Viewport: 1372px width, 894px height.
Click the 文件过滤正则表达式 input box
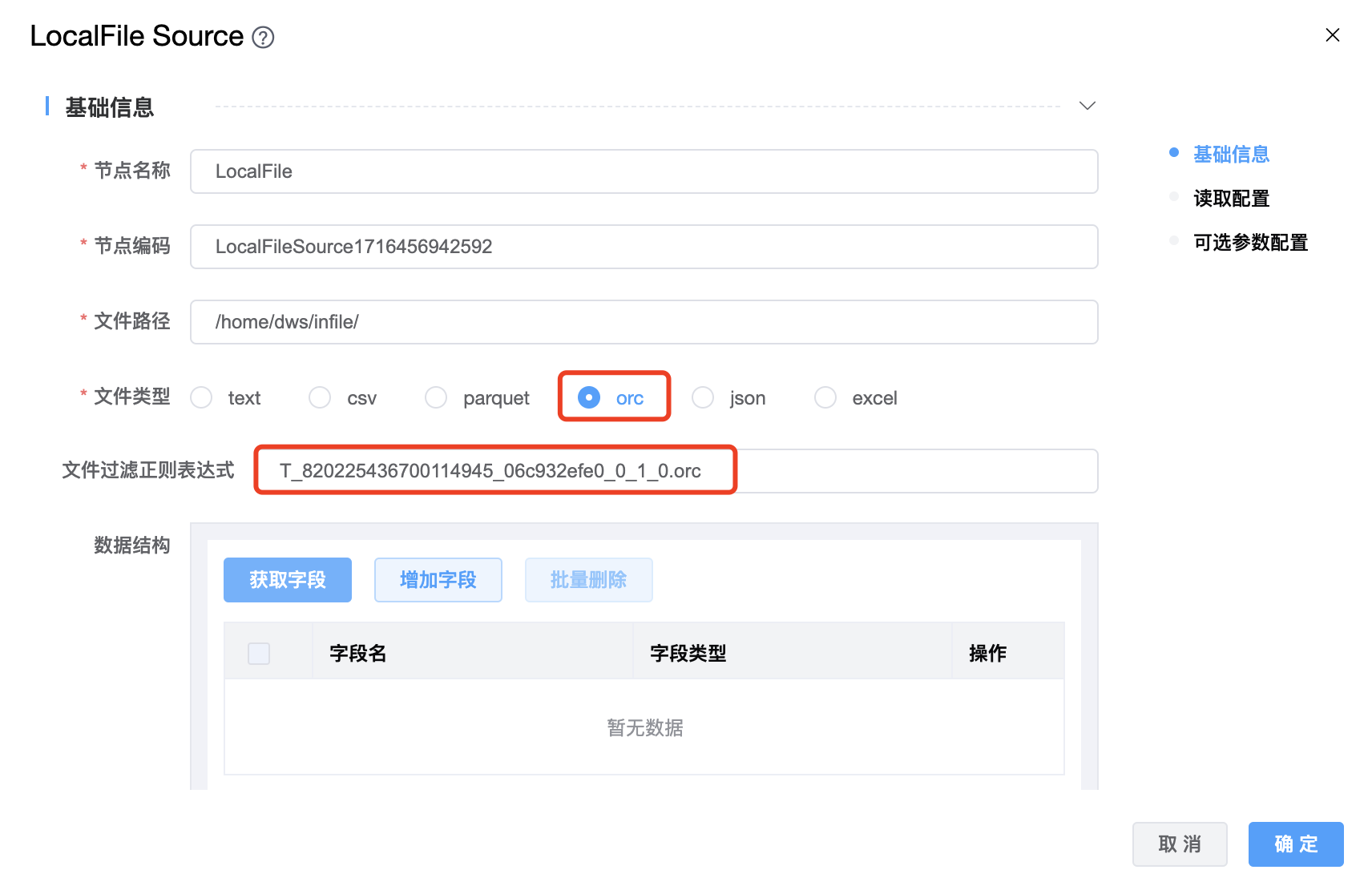click(675, 471)
